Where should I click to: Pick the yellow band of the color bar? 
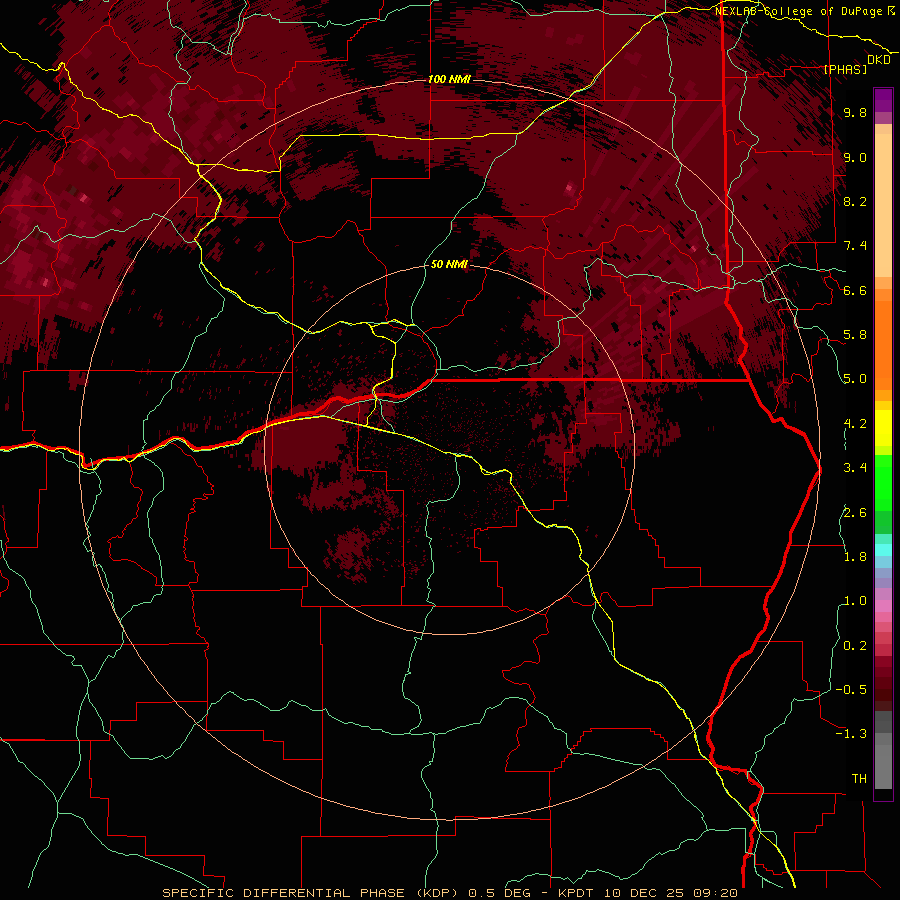tap(883, 428)
